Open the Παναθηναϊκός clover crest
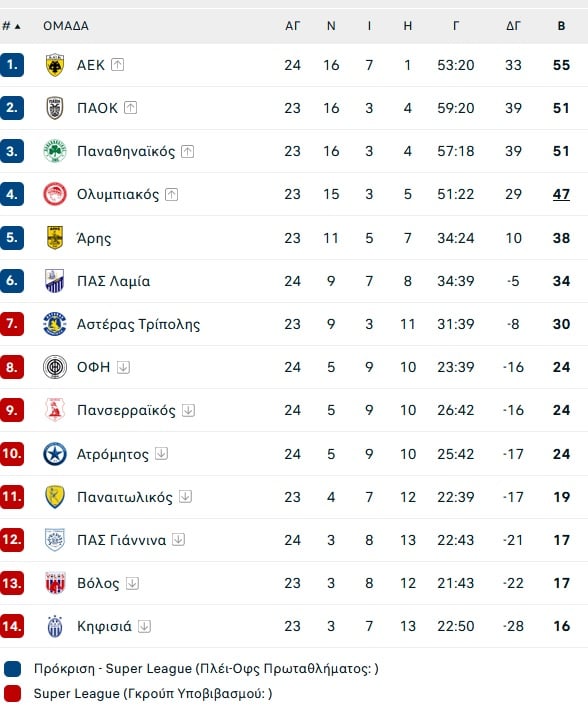588x711 pixels. point(55,151)
